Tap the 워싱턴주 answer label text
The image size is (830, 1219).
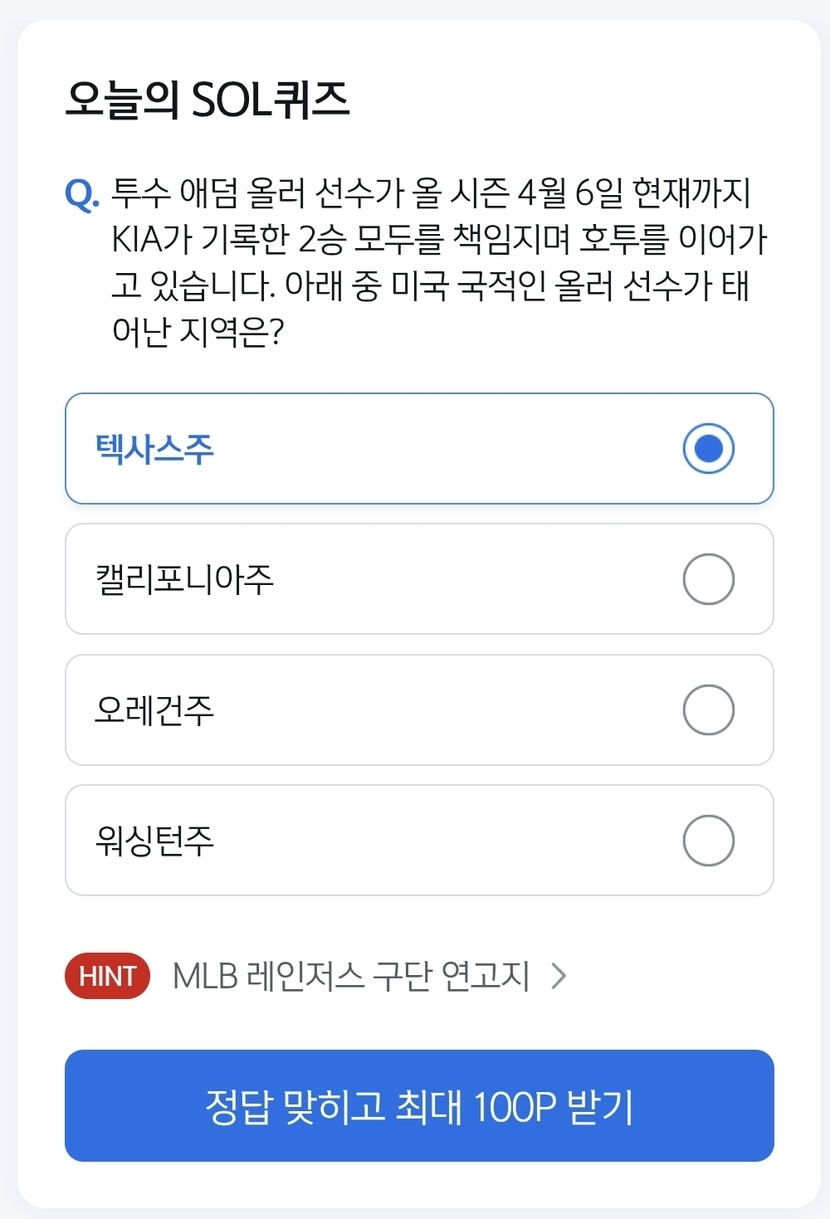point(155,841)
